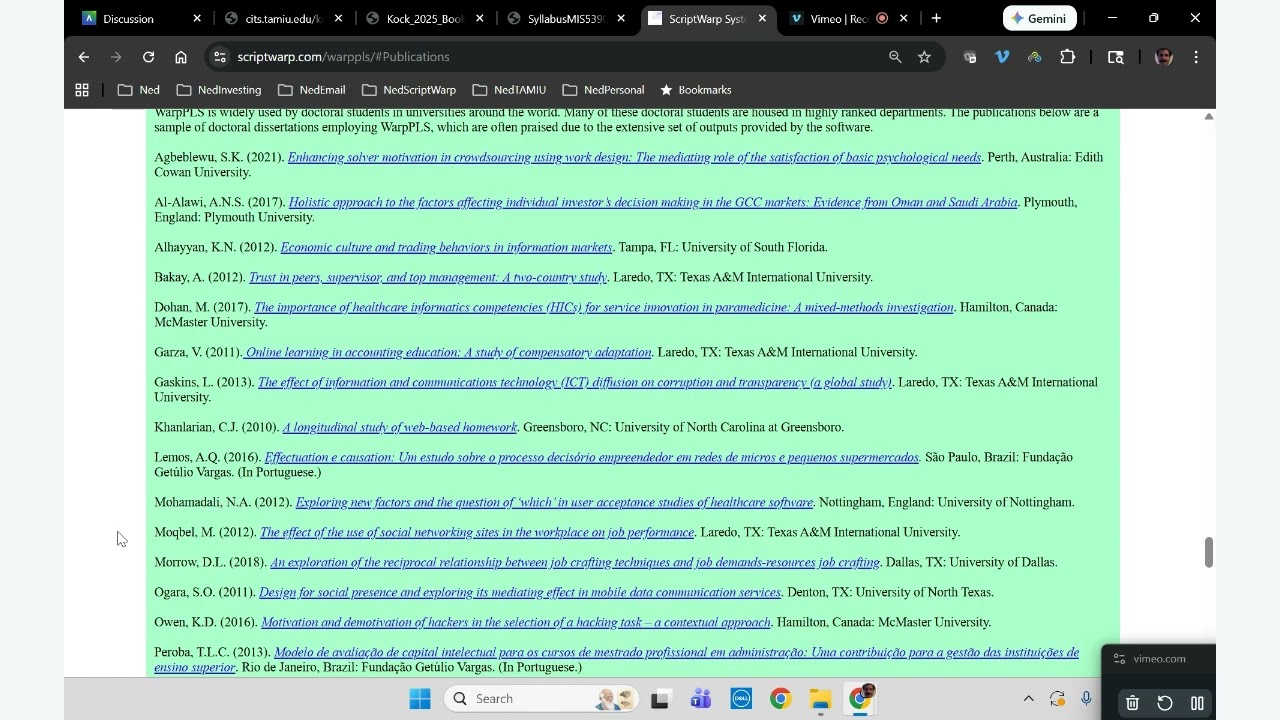The width and height of the screenshot is (1280, 720).
Task: Open the NedInvesting bookmarks folder
Action: (x=220, y=90)
